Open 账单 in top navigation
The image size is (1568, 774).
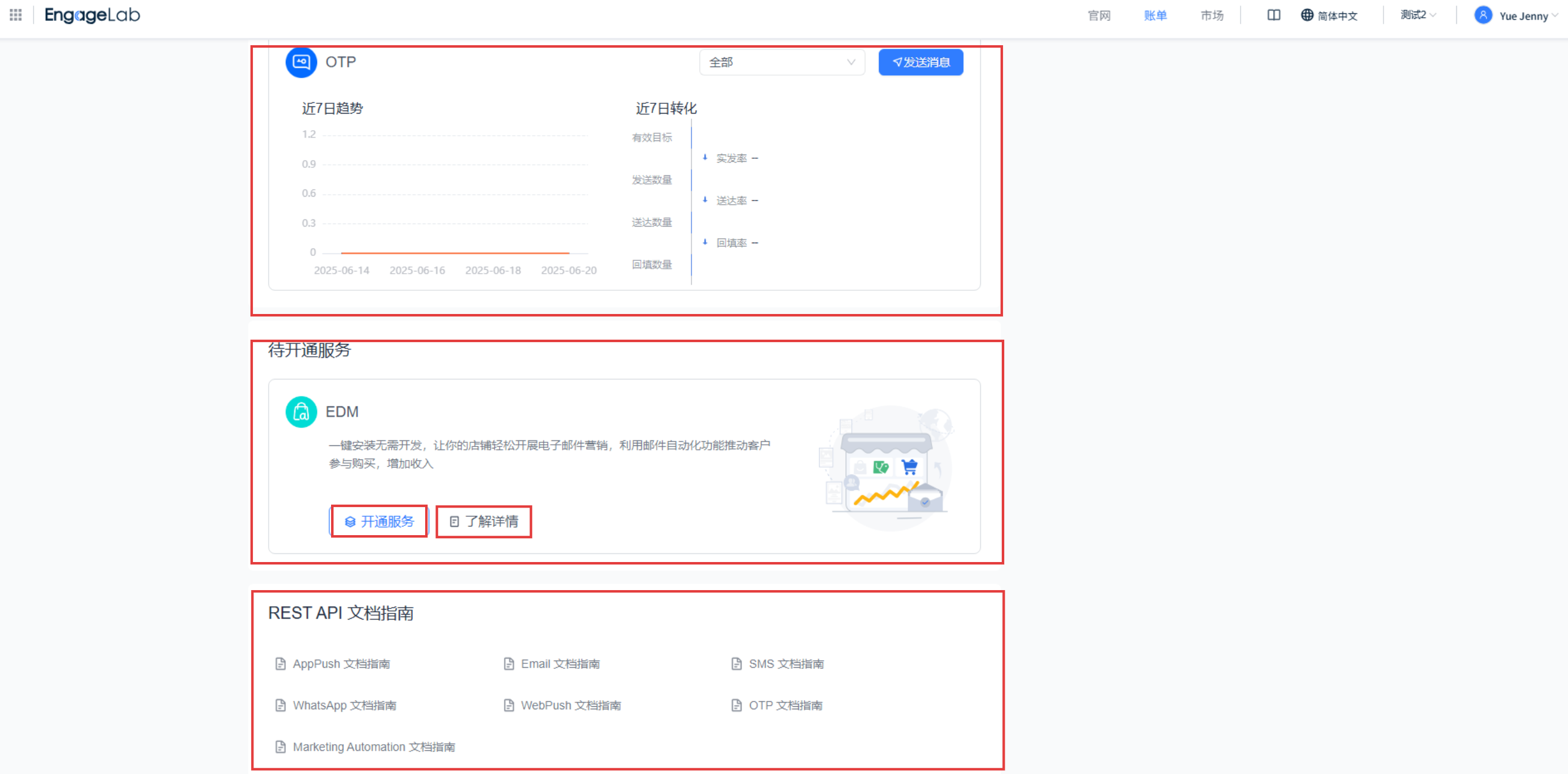pyautogui.click(x=1155, y=15)
